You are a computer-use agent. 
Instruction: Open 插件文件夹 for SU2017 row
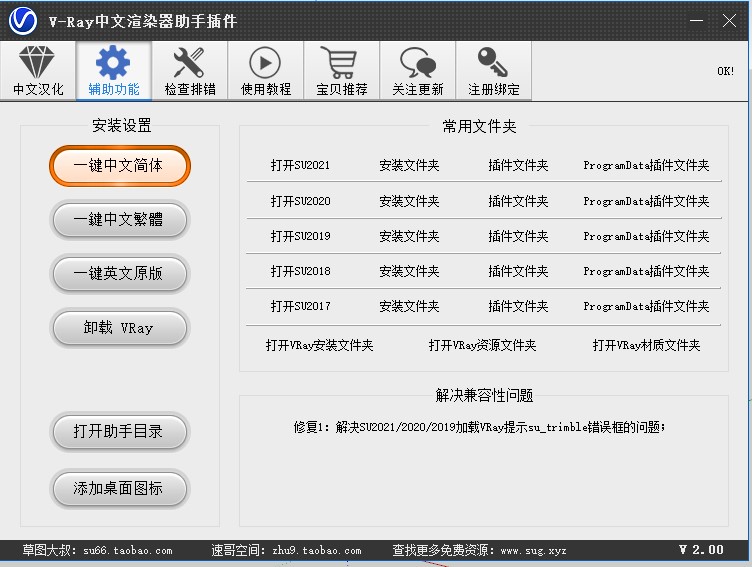coord(518,306)
